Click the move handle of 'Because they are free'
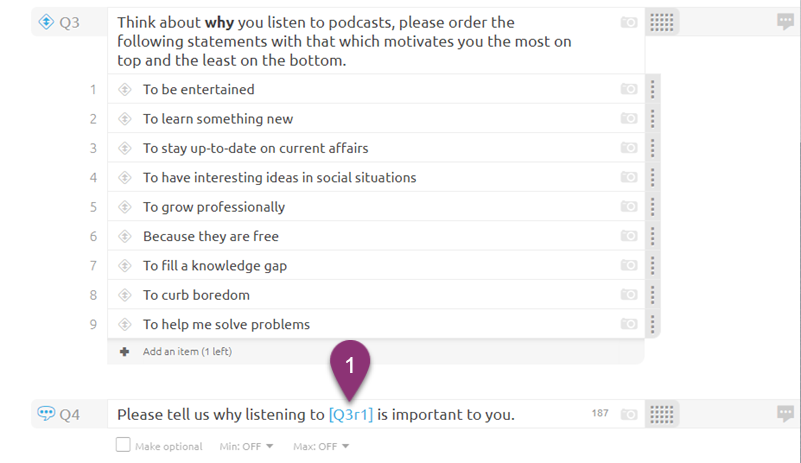This screenshot has height=463, width=801. coord(125,236)
